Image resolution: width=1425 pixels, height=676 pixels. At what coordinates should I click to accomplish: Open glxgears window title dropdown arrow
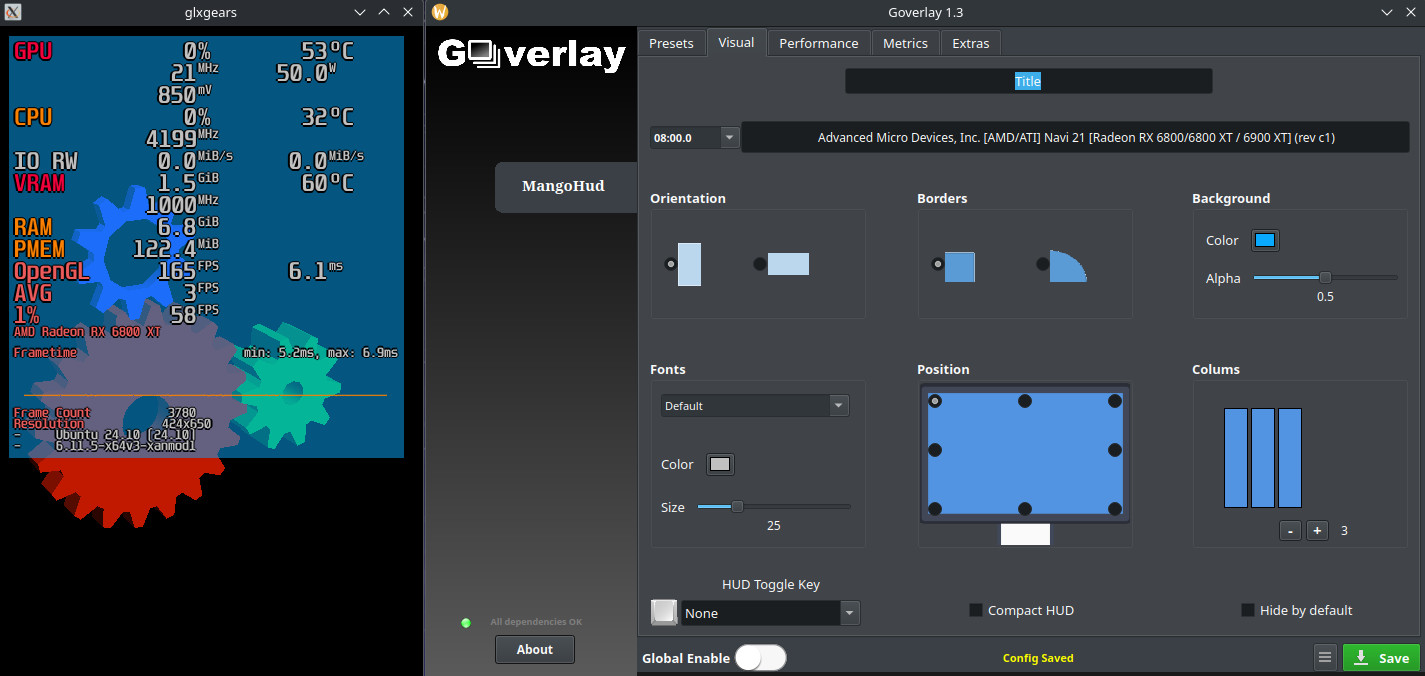tap(361, 12)
